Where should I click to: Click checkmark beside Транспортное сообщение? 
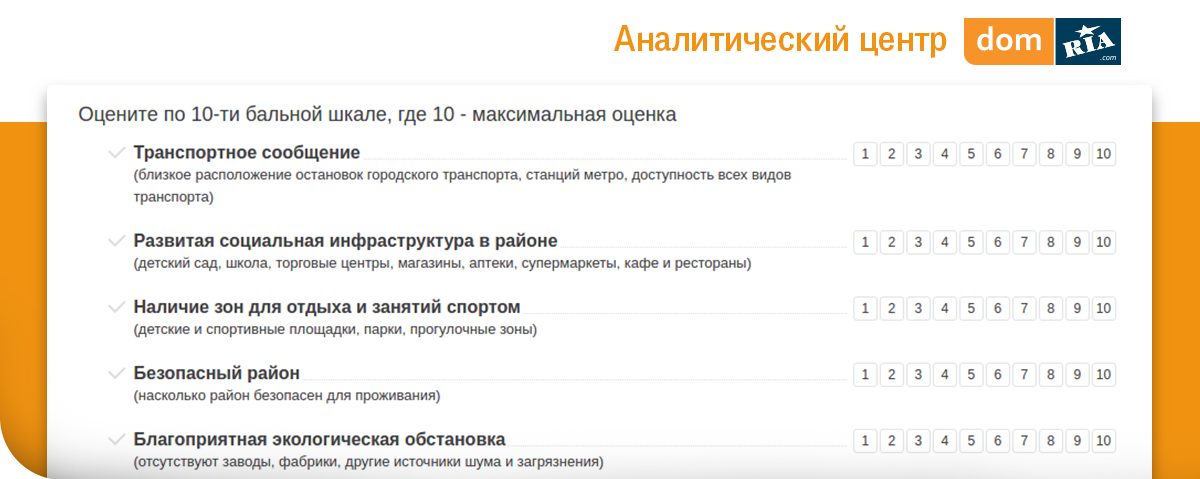[x=116, y=153]
